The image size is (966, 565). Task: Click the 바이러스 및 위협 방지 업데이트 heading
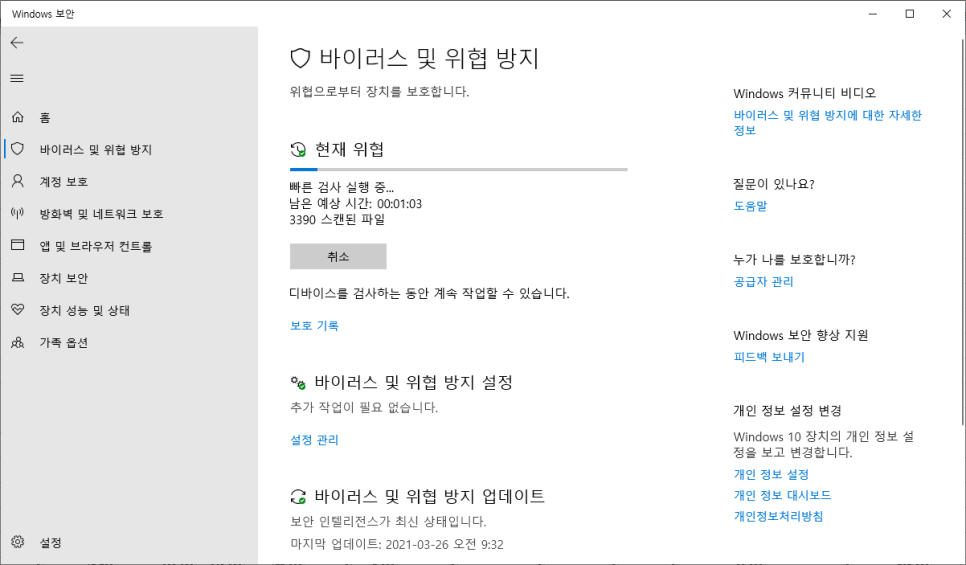(429, 497)
